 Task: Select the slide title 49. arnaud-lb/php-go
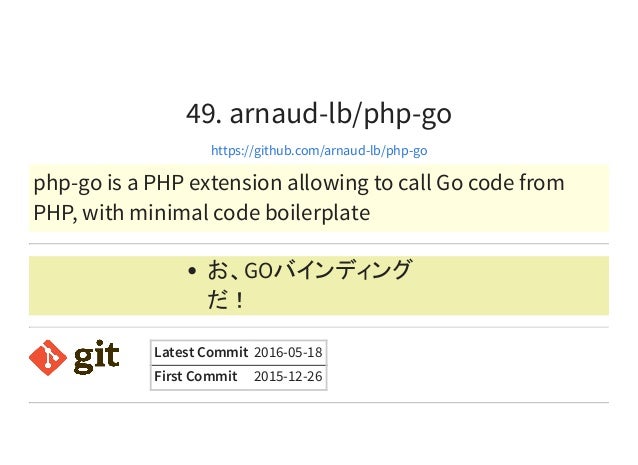click(x=319, y=114)
